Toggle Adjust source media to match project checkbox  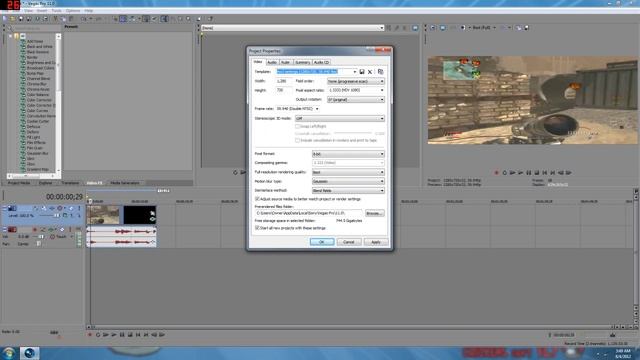click(257, 199)
